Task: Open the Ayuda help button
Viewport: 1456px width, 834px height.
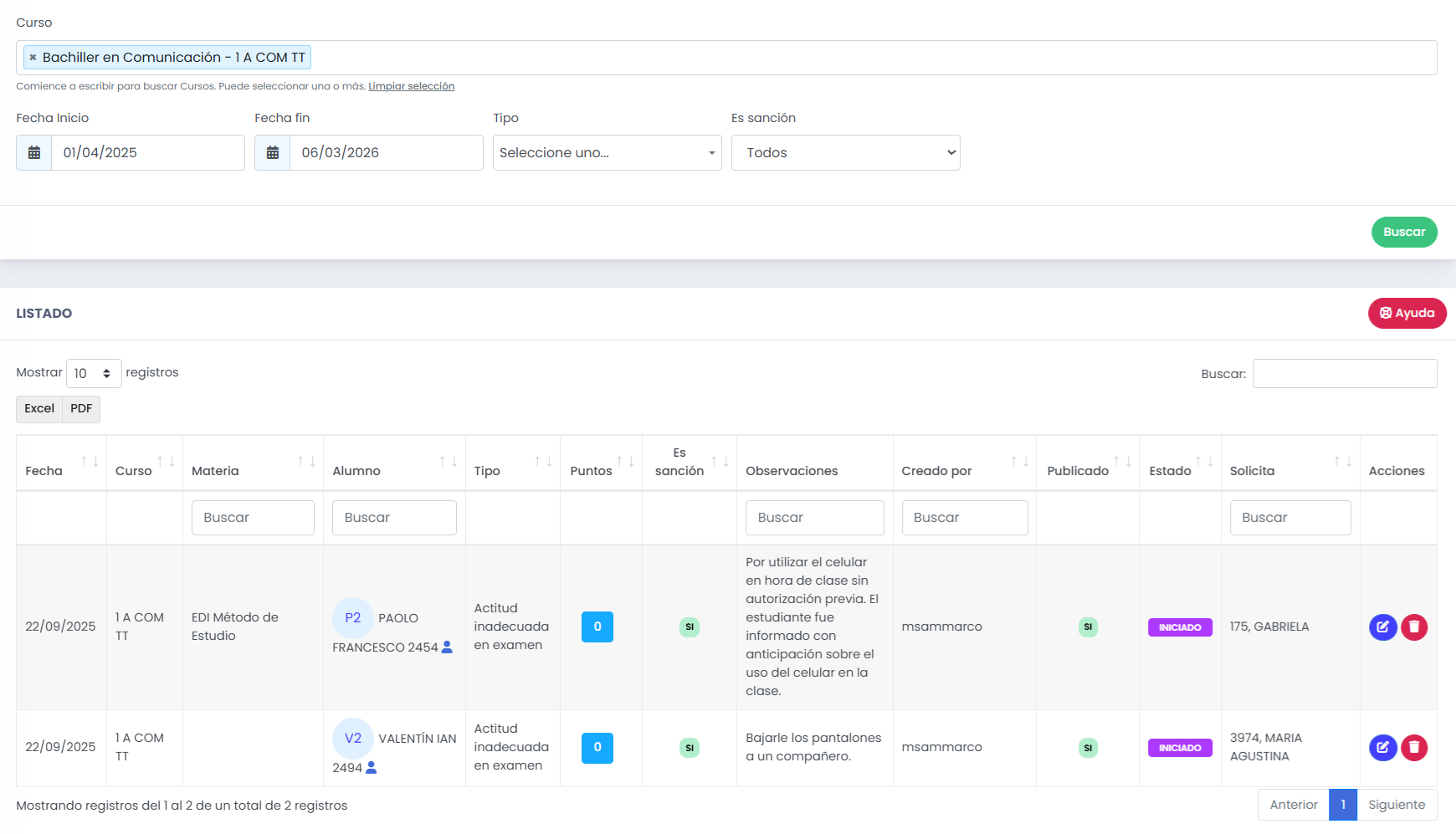Action: click(1407, 314)
